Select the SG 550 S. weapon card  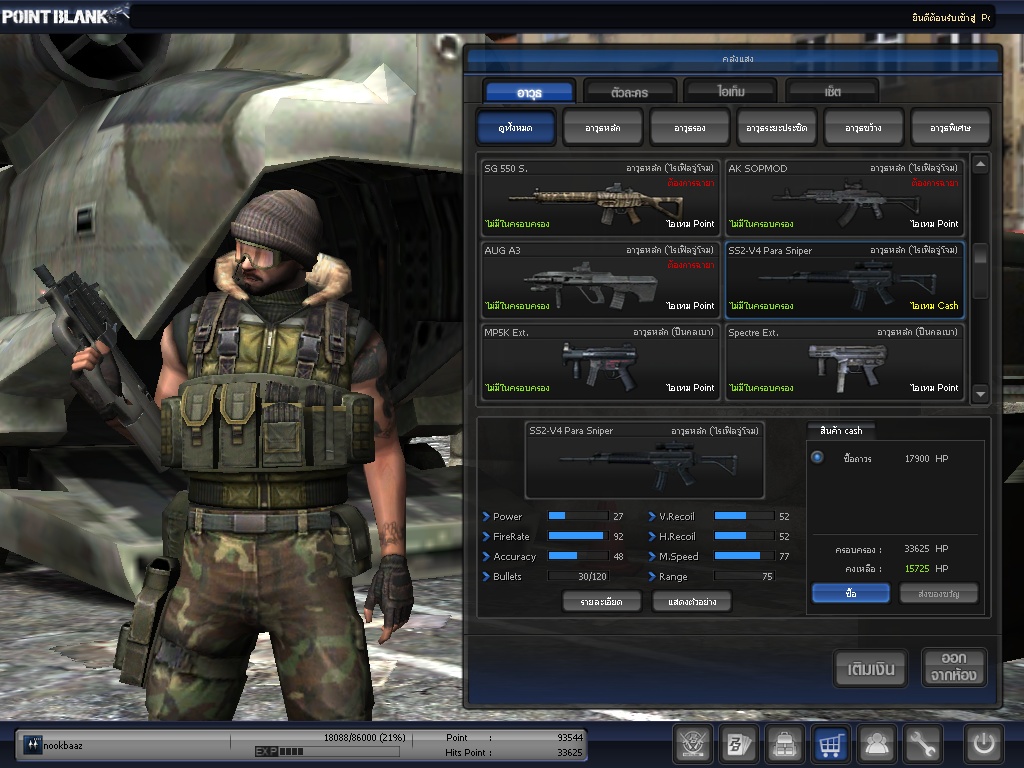click(600, 197)
